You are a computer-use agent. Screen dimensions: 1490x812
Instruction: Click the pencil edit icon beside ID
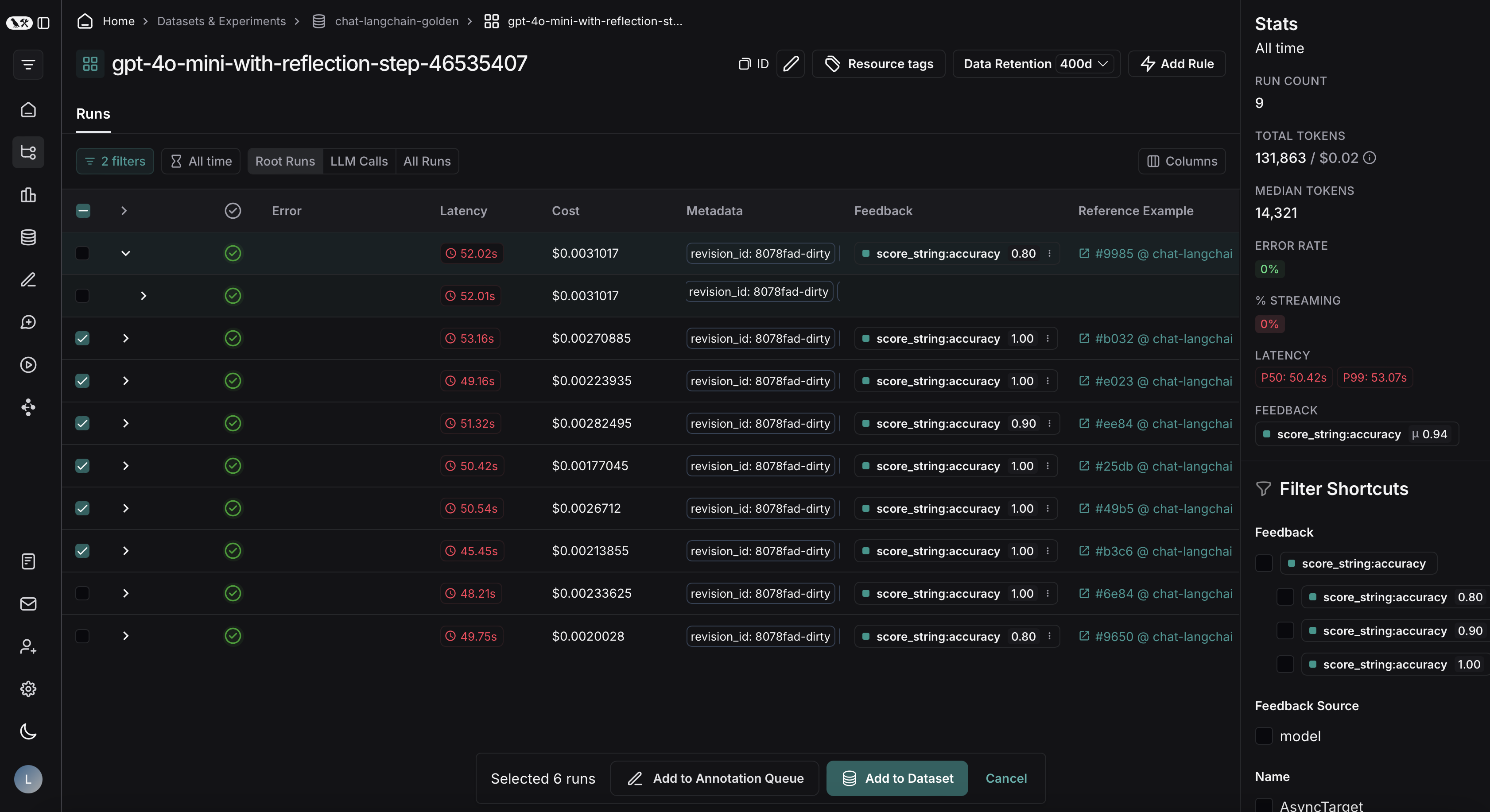(x=790, y=64)
